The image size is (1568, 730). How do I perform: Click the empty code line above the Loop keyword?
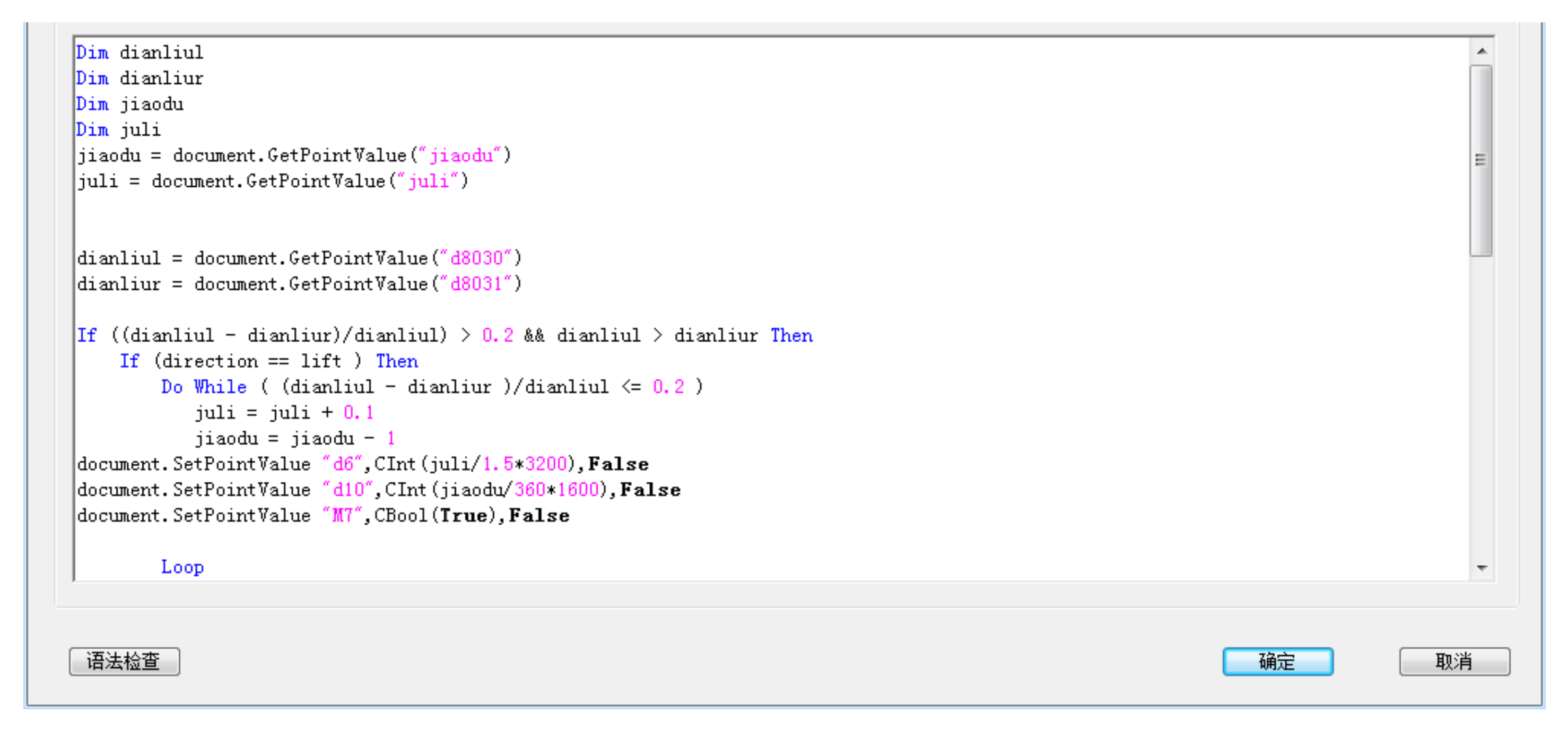(772, 541)
